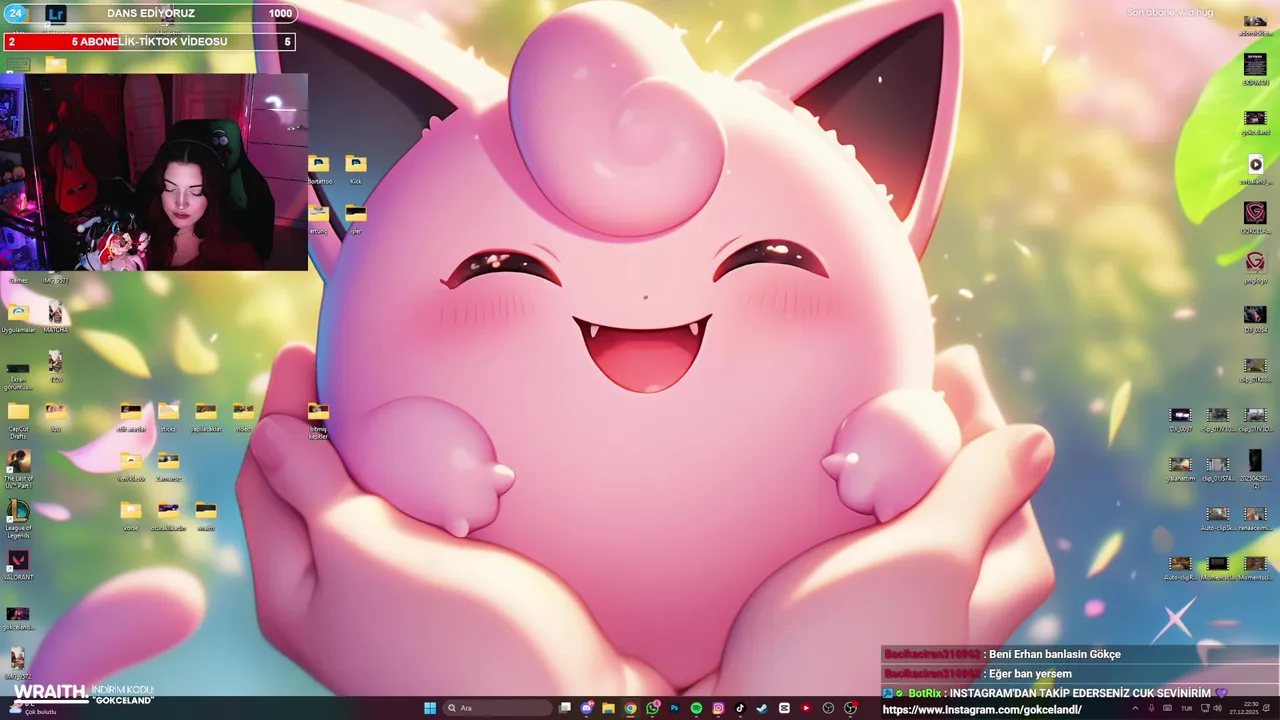Image resolution: width=1280 pixels, height=720 pixels.
Task: Open volume control in system tray
Action: [1218, 708]
